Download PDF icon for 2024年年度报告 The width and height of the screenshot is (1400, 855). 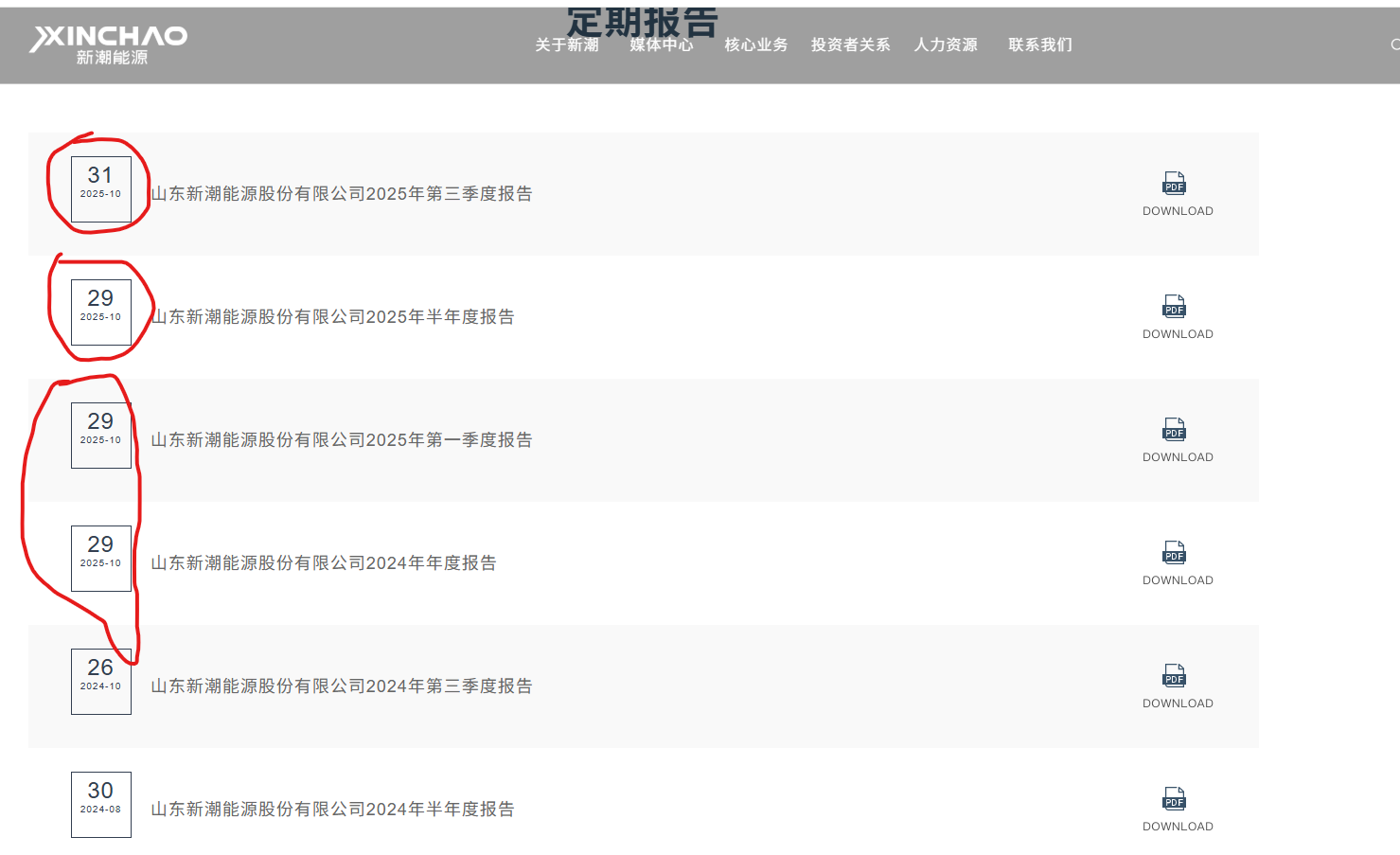(x=1175, y=552)
